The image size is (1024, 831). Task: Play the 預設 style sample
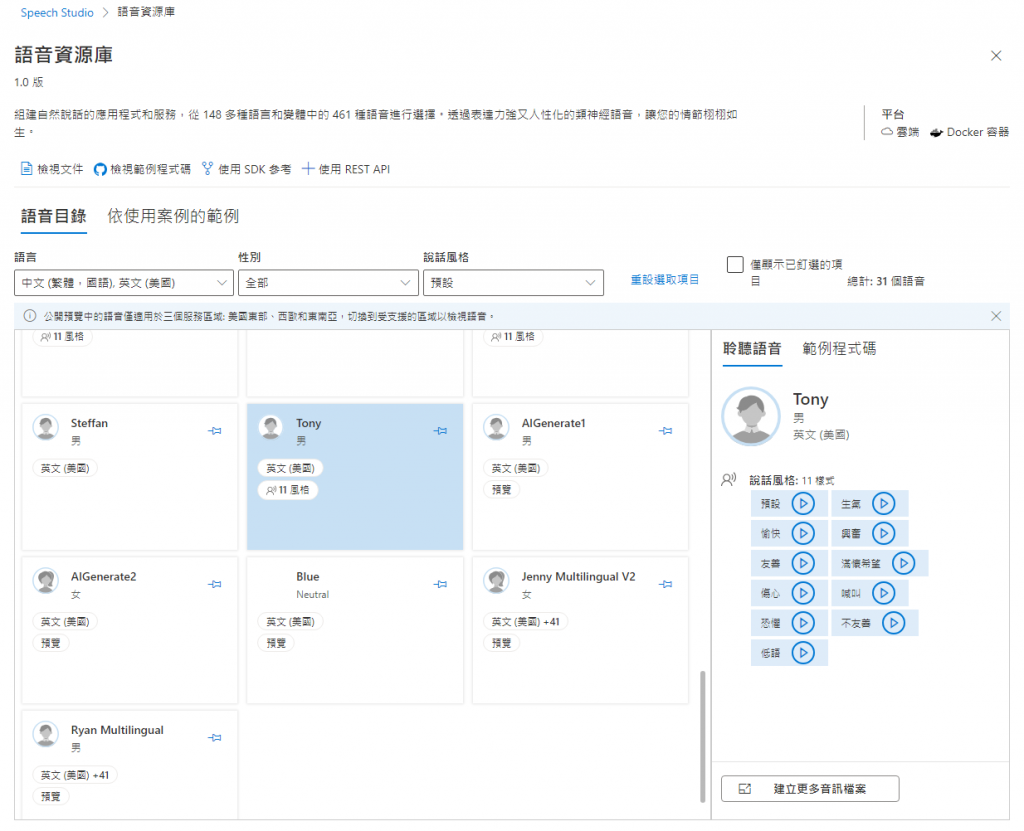pyautogui.click(x=803, y=504)
